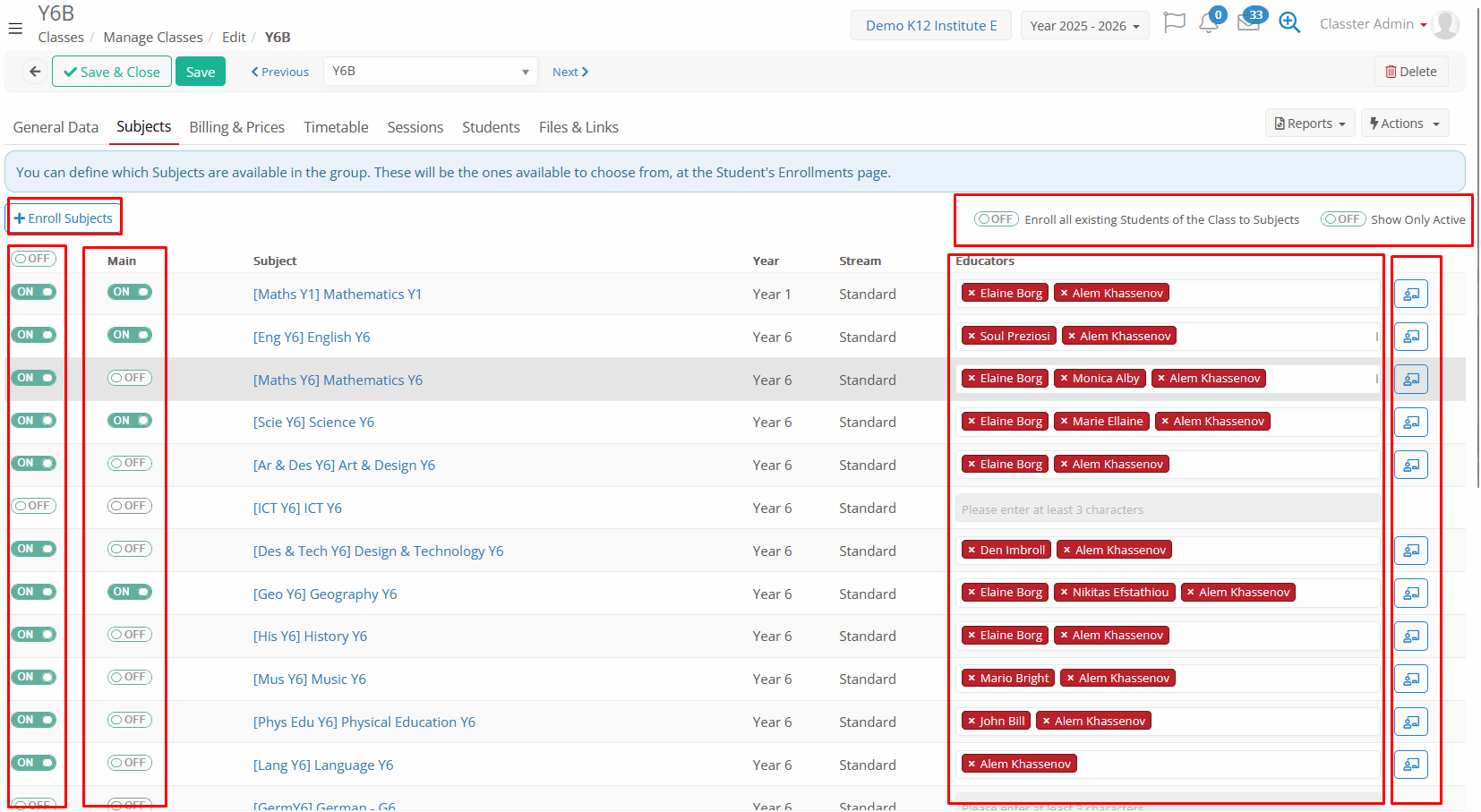
Task: Open the Y6B class selector dropdown
Action: 430,72
